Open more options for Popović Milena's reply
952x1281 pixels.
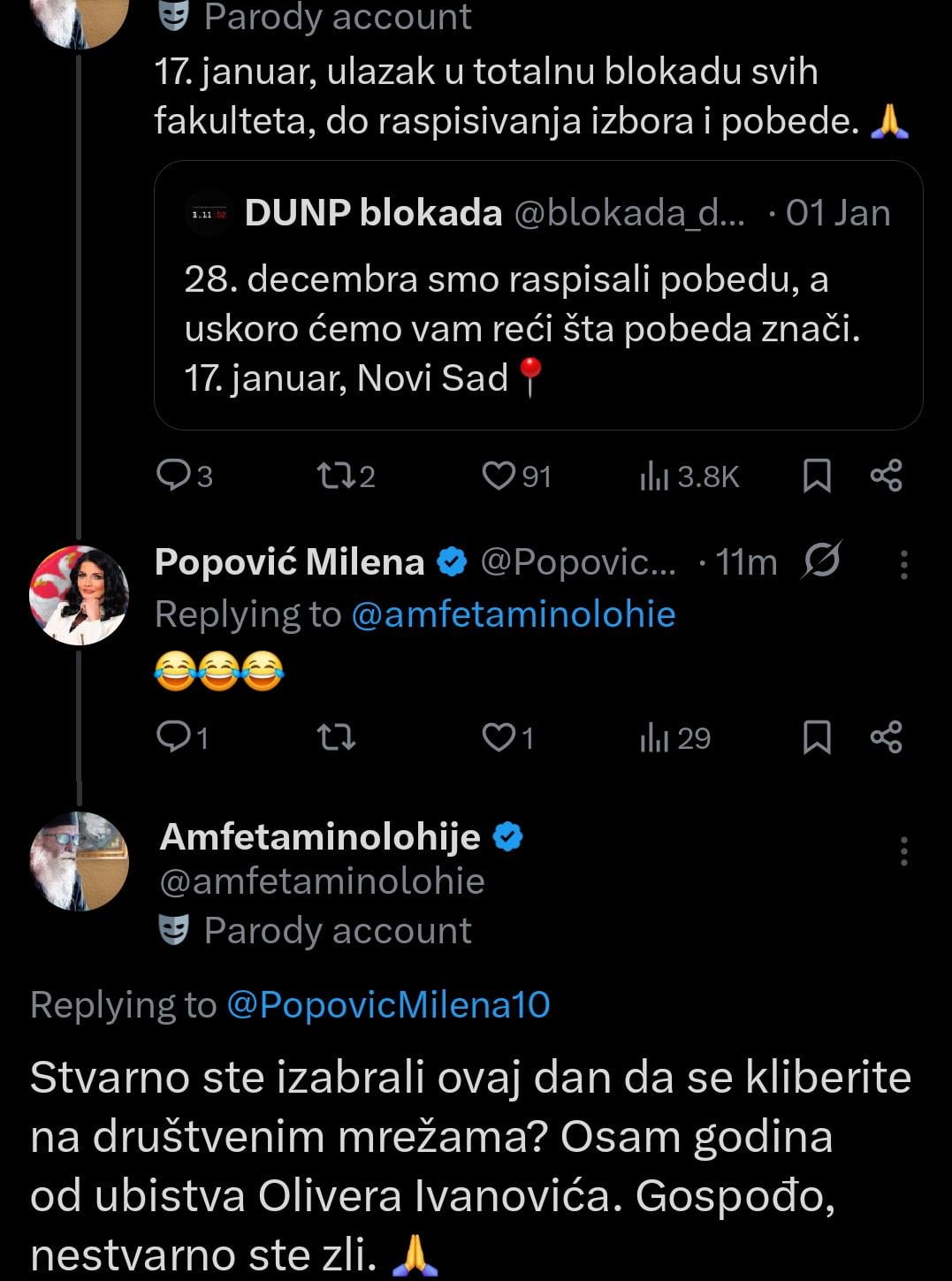tap(903, 564)
